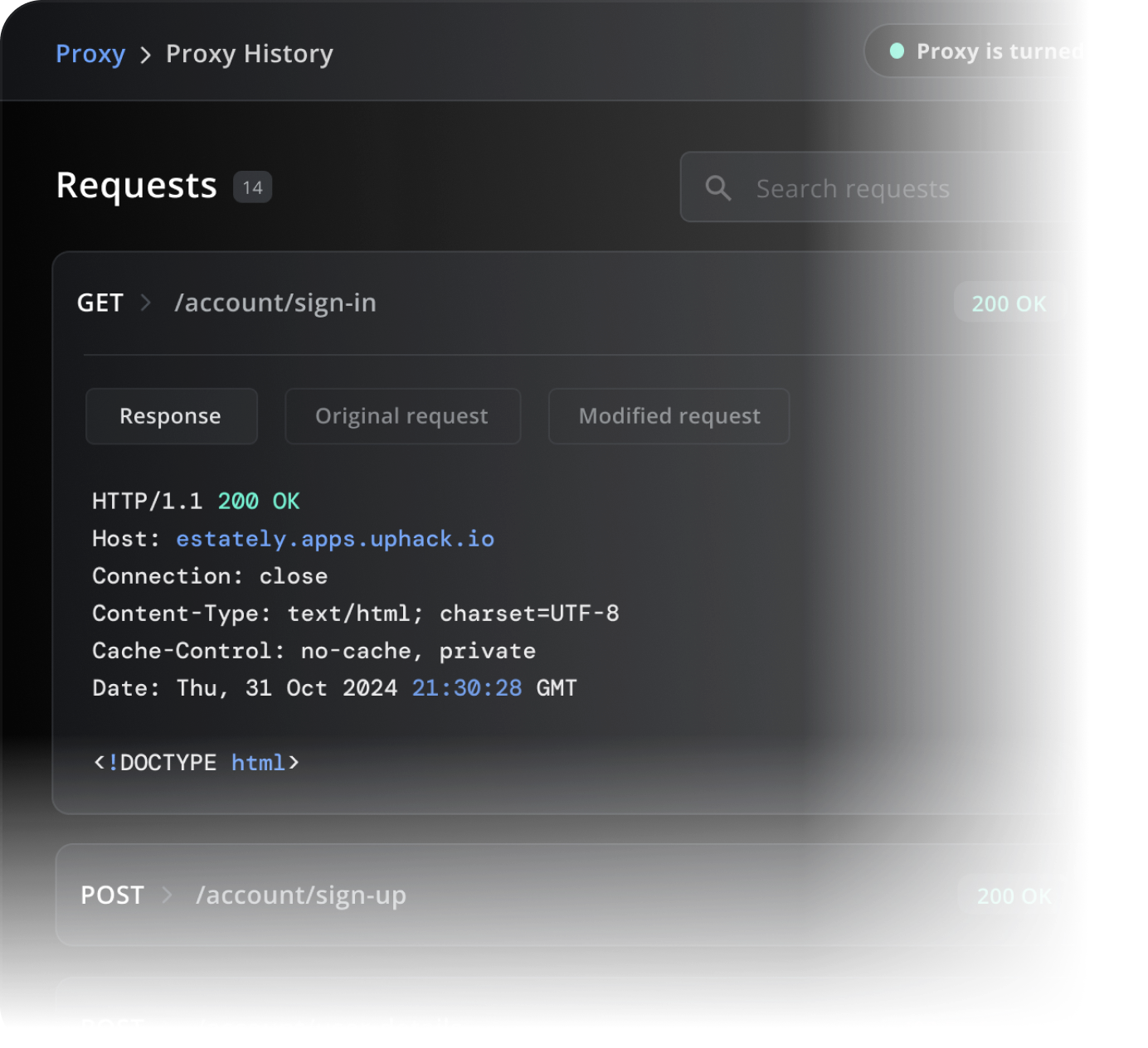This screenshot has width=1148, height=1048.
Task: Select the Proxy History breadcrumb
Action: [x=249, y=54]
